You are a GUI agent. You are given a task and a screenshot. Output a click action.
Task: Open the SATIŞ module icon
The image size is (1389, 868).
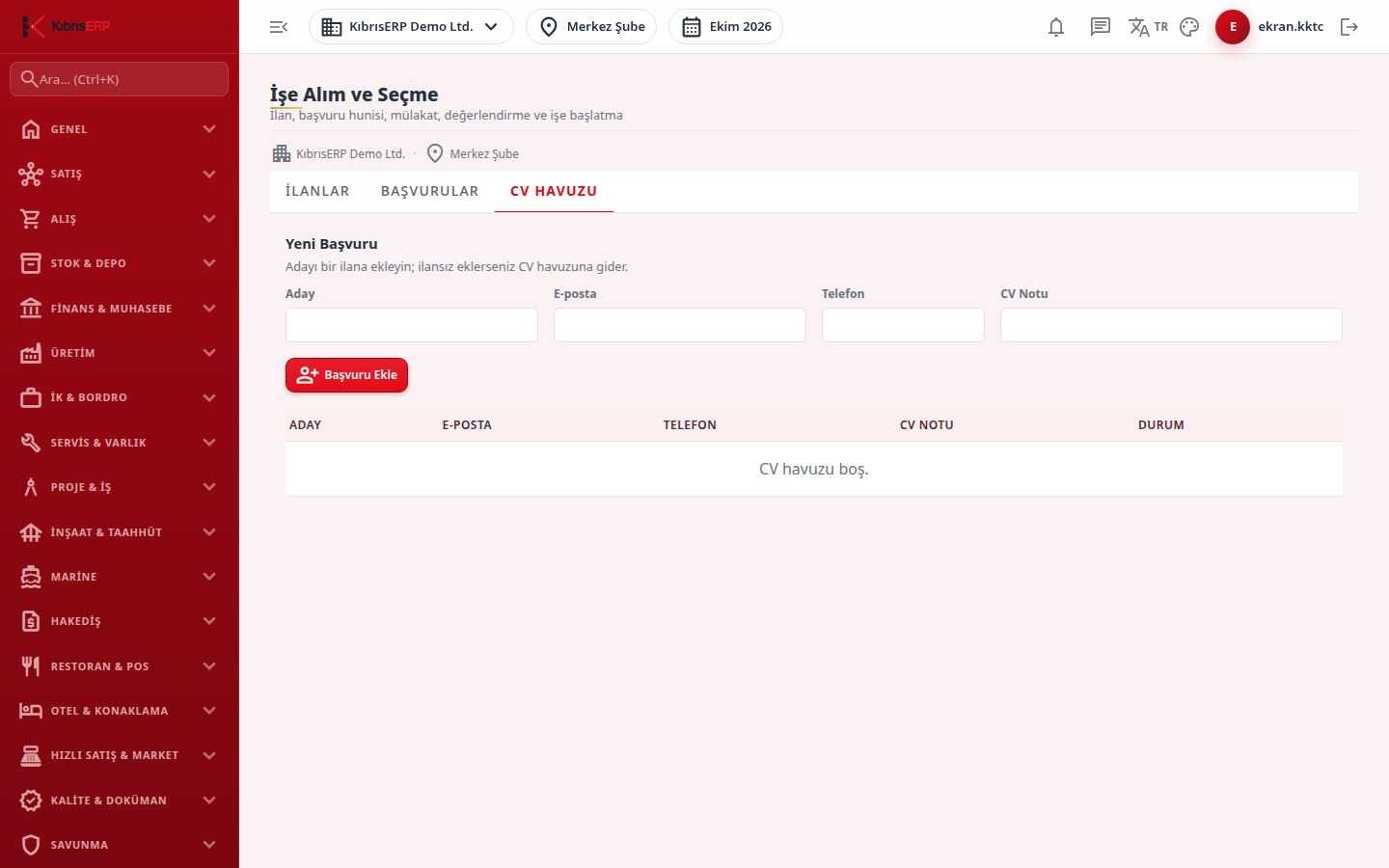31,174
